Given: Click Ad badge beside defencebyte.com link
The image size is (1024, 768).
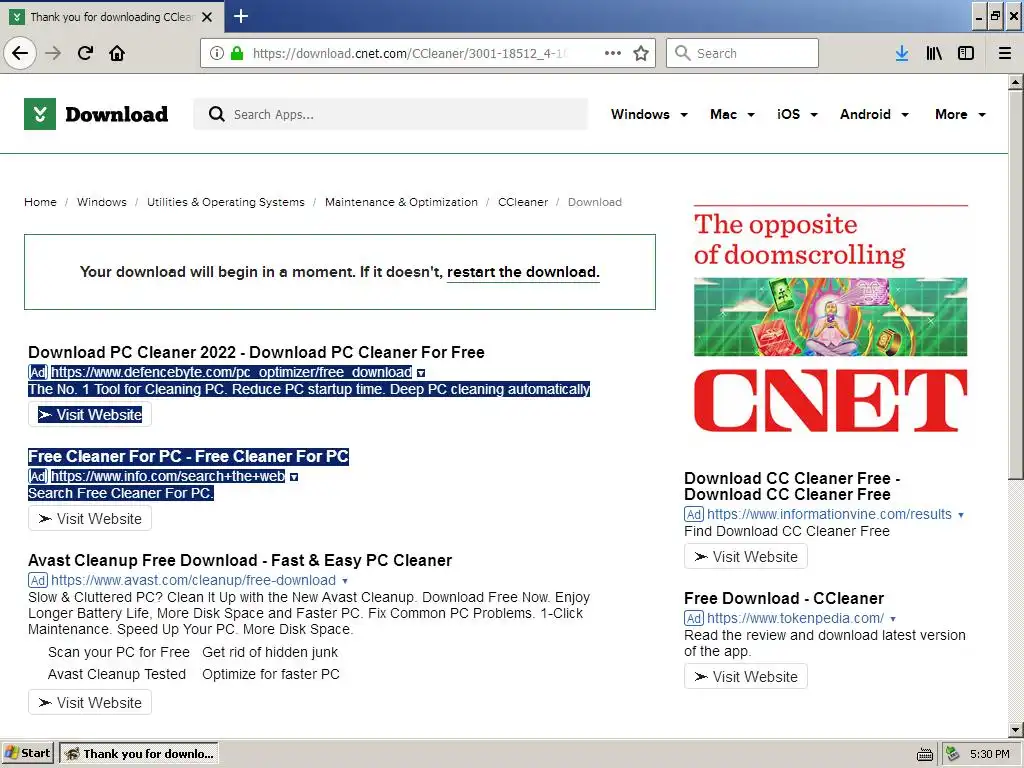Looking at the screenshot, I should pos(38,372).
